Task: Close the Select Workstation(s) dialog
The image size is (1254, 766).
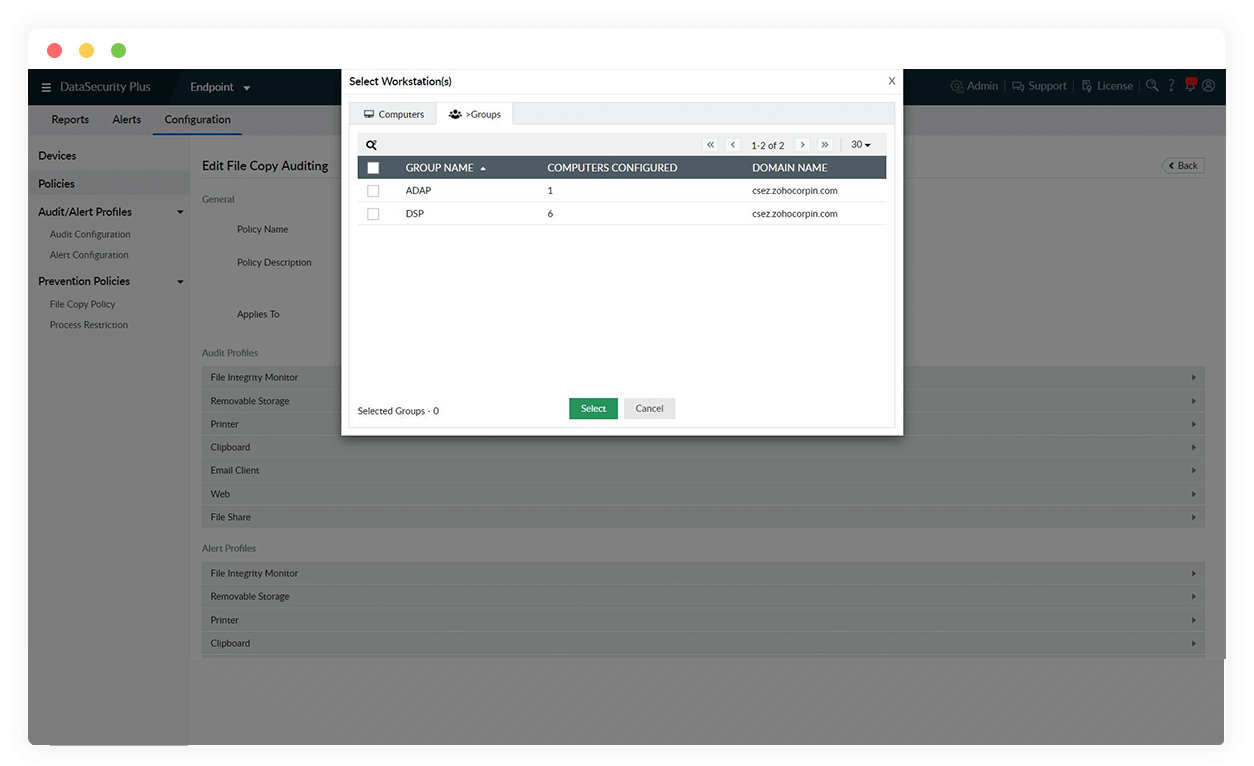Action: click(x=892, y=81)
